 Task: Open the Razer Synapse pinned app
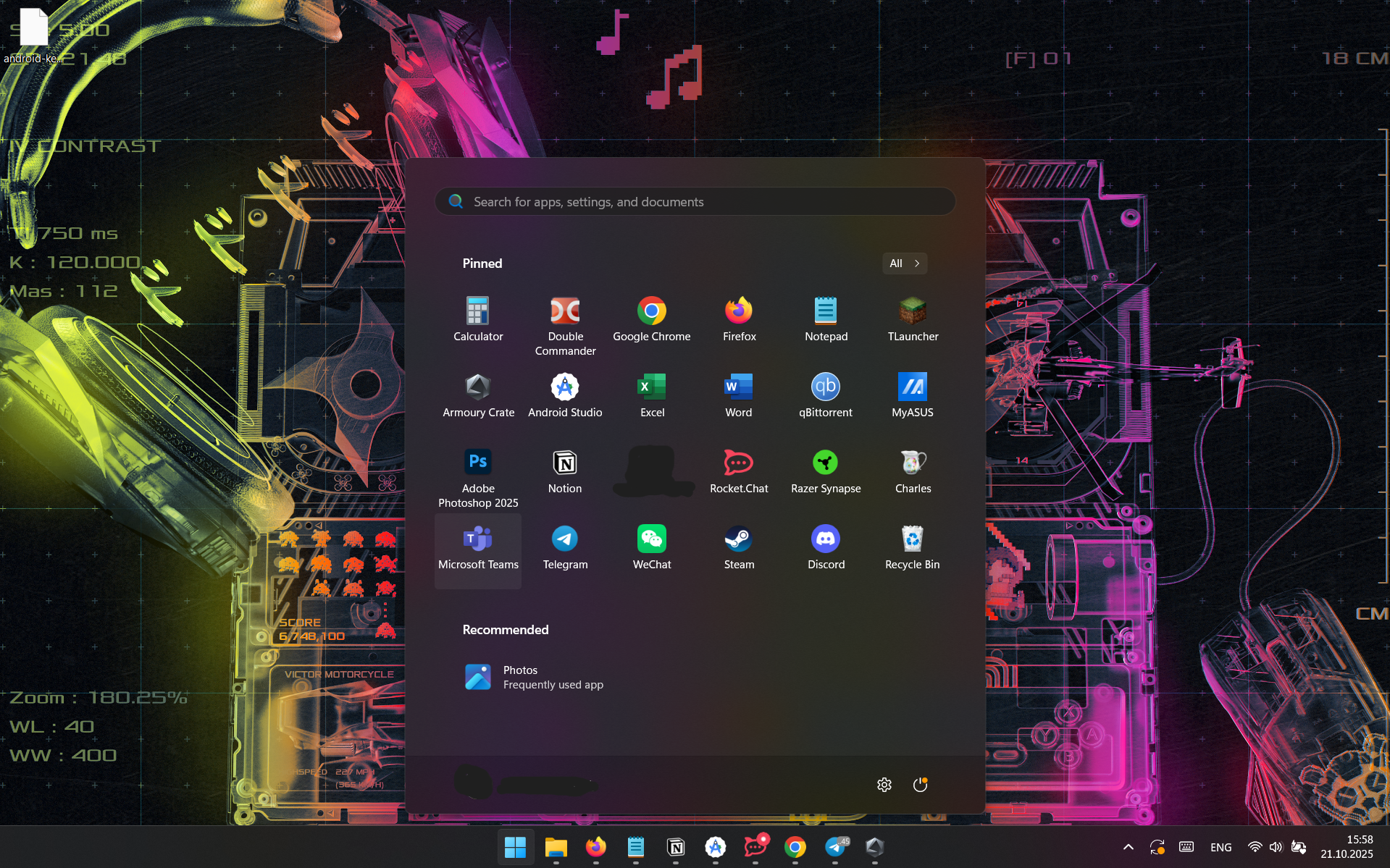coord(826,471)
